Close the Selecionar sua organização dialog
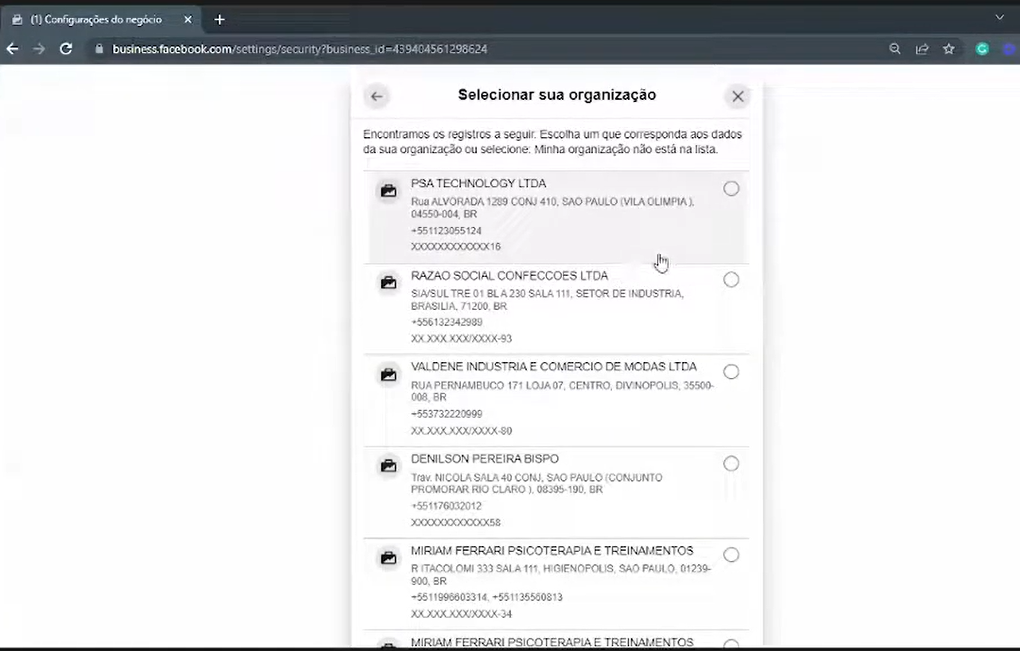The height and width of the screenshot is (651, 1020). coord(738,96)
